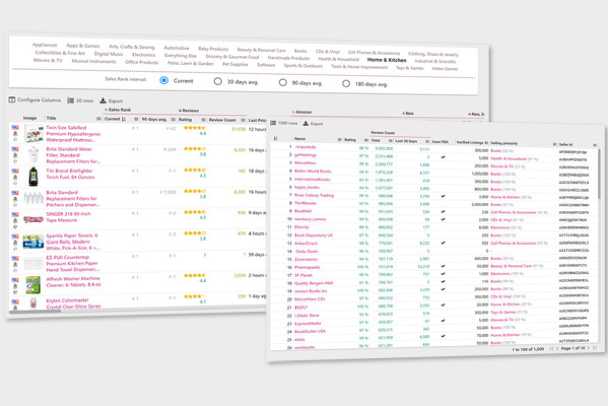Screen dimensions: 608x406
Task: Select the Video Games category
Action: click(x=445, y=68)
